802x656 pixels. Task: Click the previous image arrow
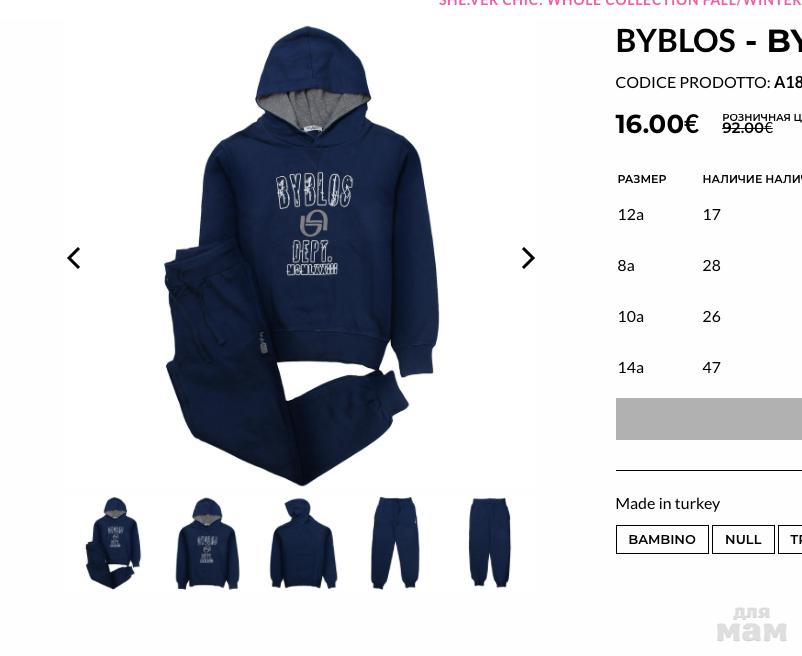click(x=74, y=258)
